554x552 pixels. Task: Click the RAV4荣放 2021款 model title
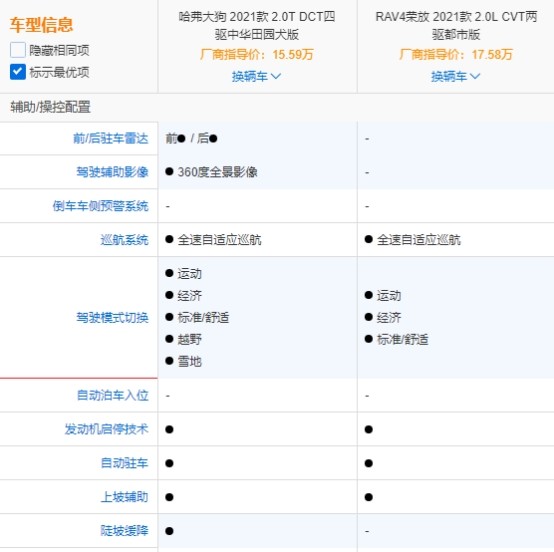pyautogui.click(x=456, y=26)
